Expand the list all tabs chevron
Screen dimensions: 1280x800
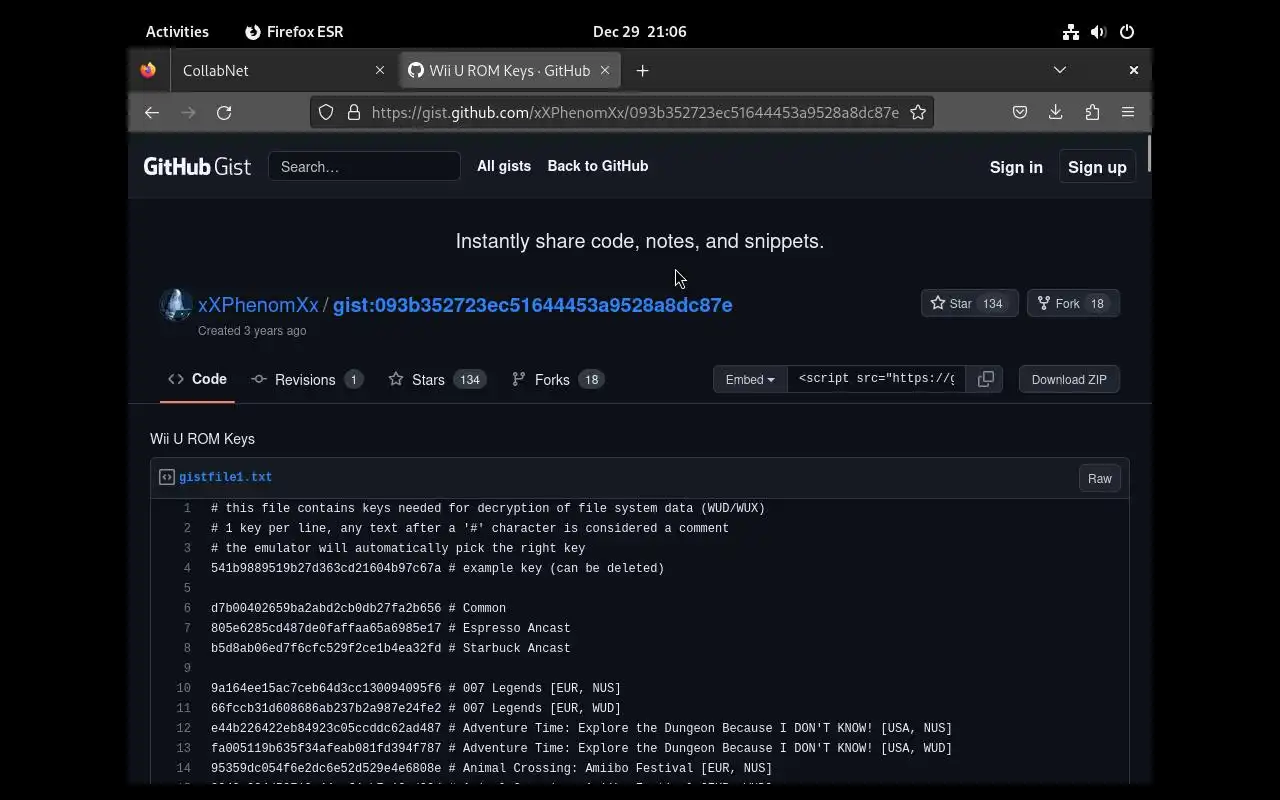coord(1060,70)
